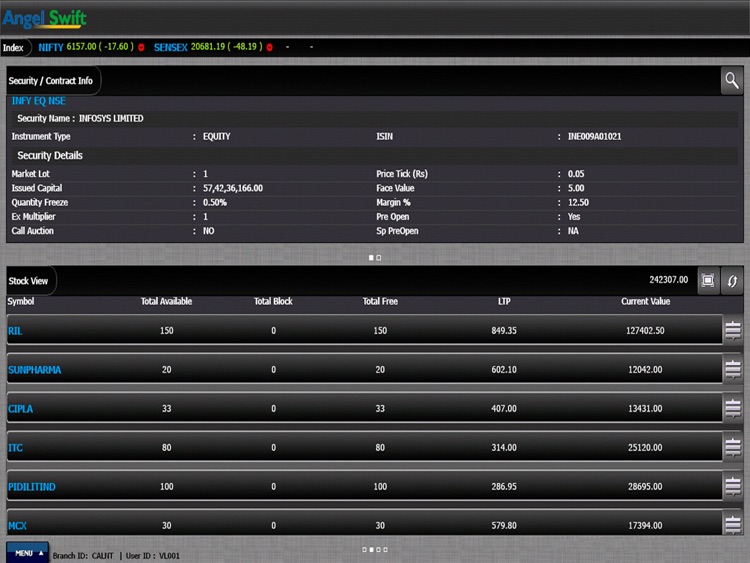
Task: Open options handle for MCX row
Action: [x=733, y=524]
